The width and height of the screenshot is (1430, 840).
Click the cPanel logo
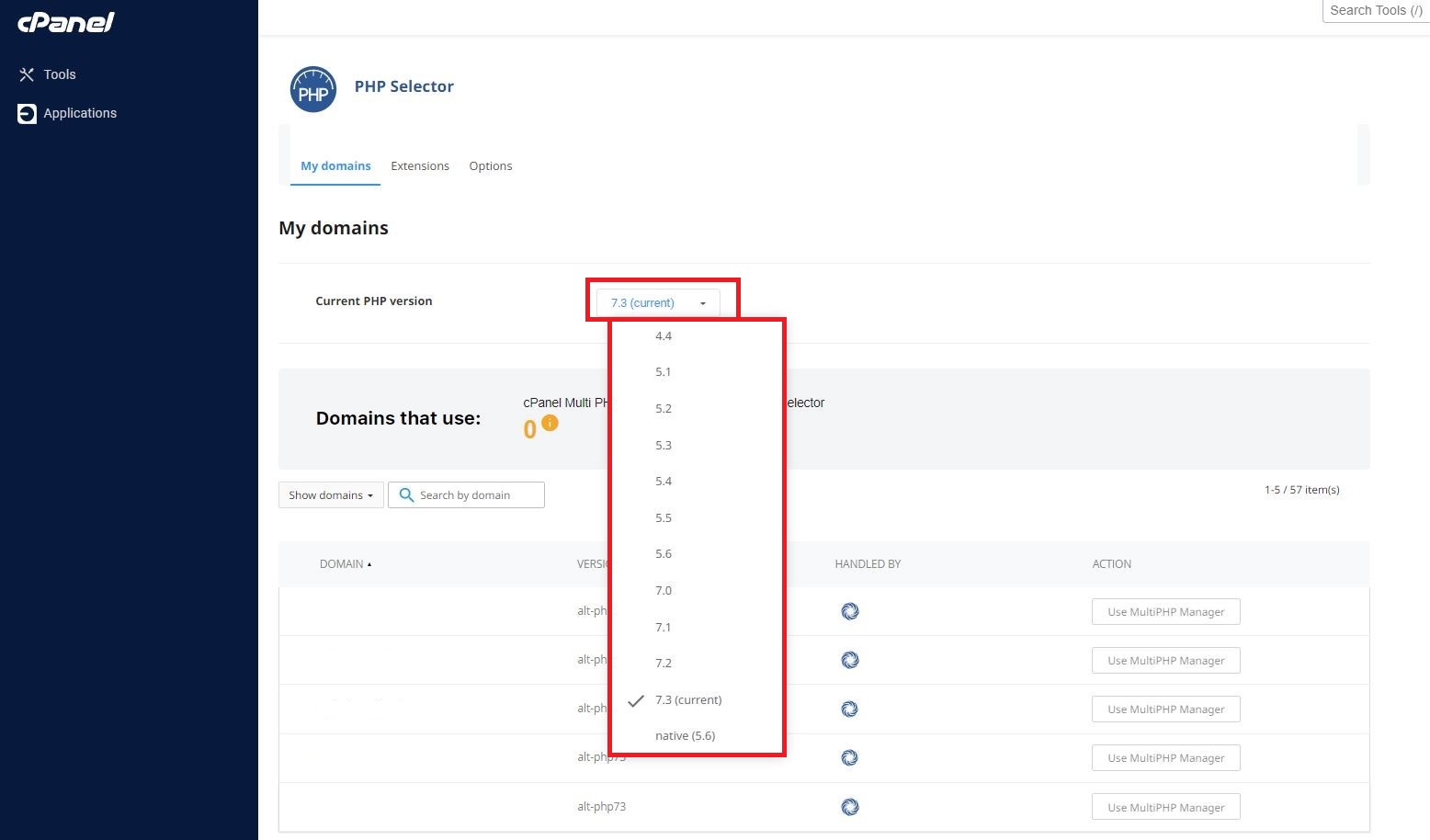coord(65,22)
